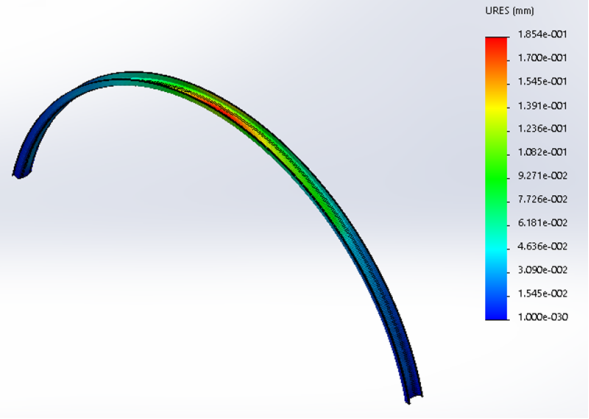Click the 1.700e-001 legend label
589x419 pixels.
click(542, 58)
